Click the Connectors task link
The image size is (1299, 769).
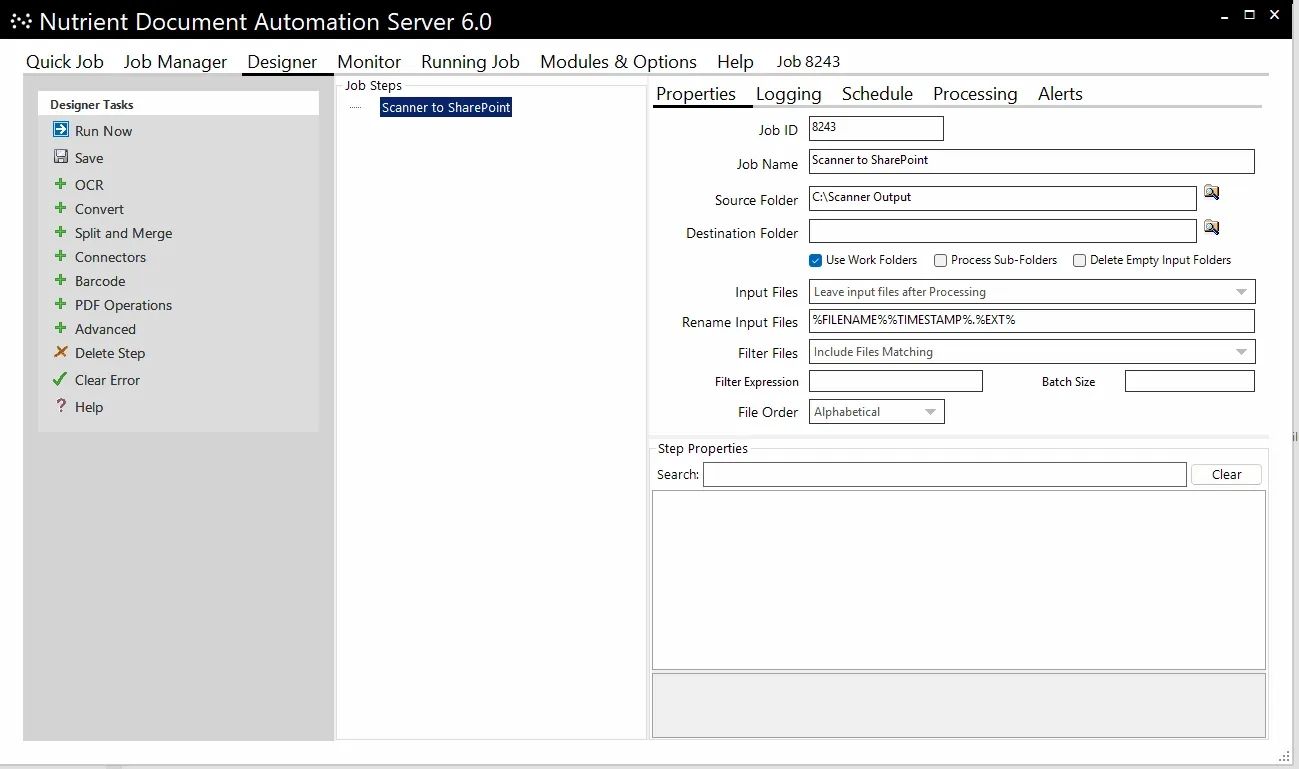(x=110, y=257)
